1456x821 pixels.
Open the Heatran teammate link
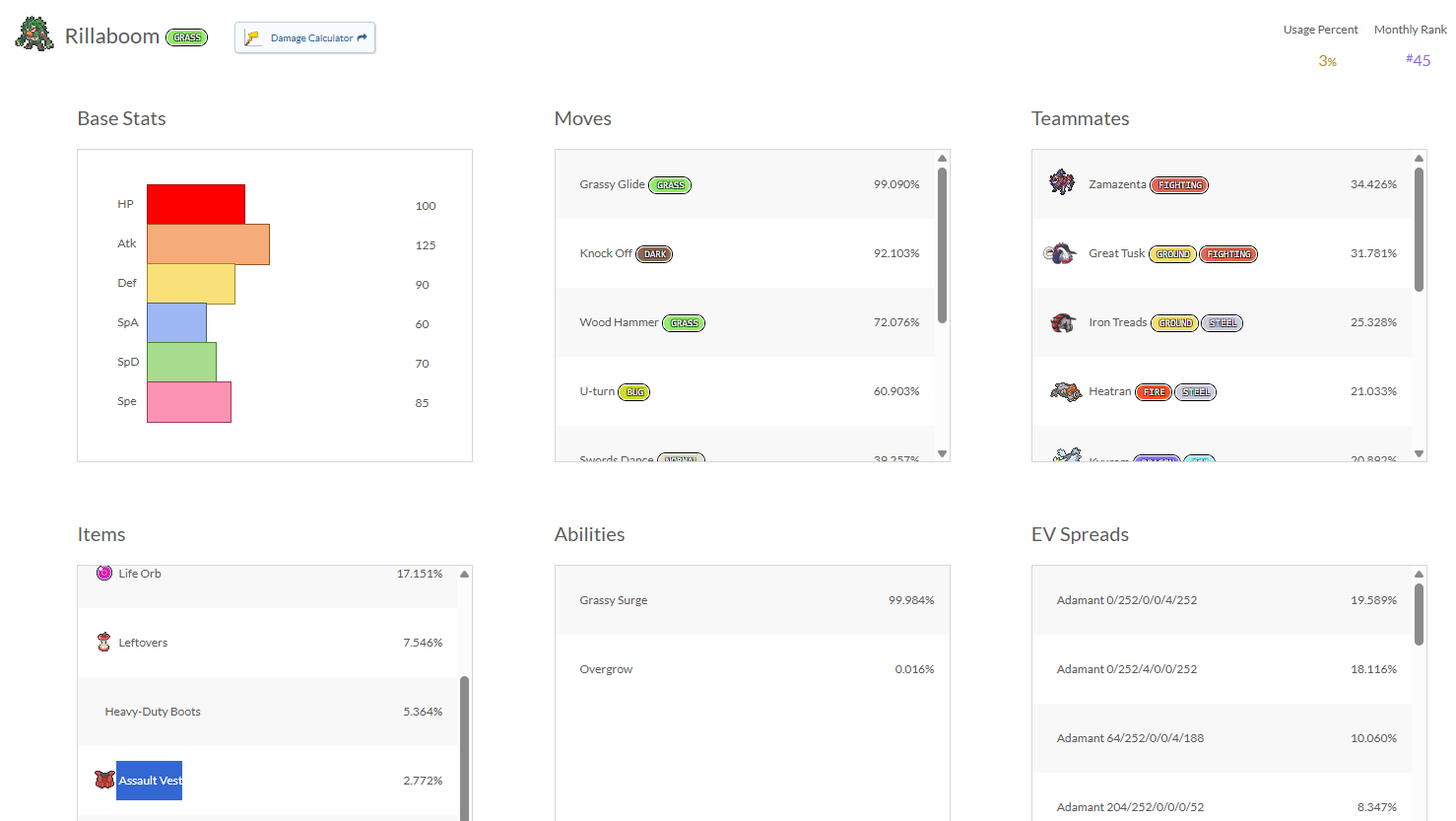point(1110,391)
